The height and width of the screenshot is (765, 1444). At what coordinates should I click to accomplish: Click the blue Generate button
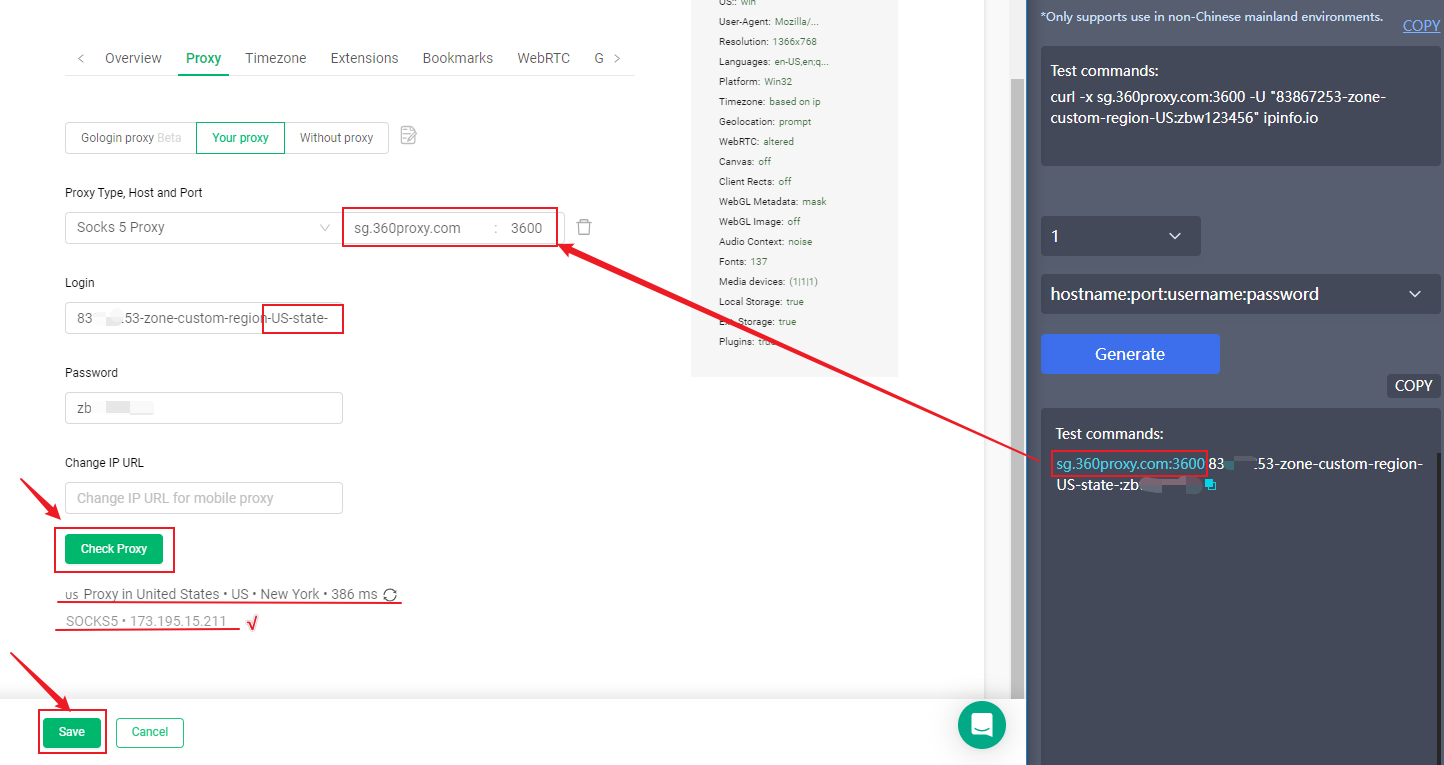[x=1130, y=354]
